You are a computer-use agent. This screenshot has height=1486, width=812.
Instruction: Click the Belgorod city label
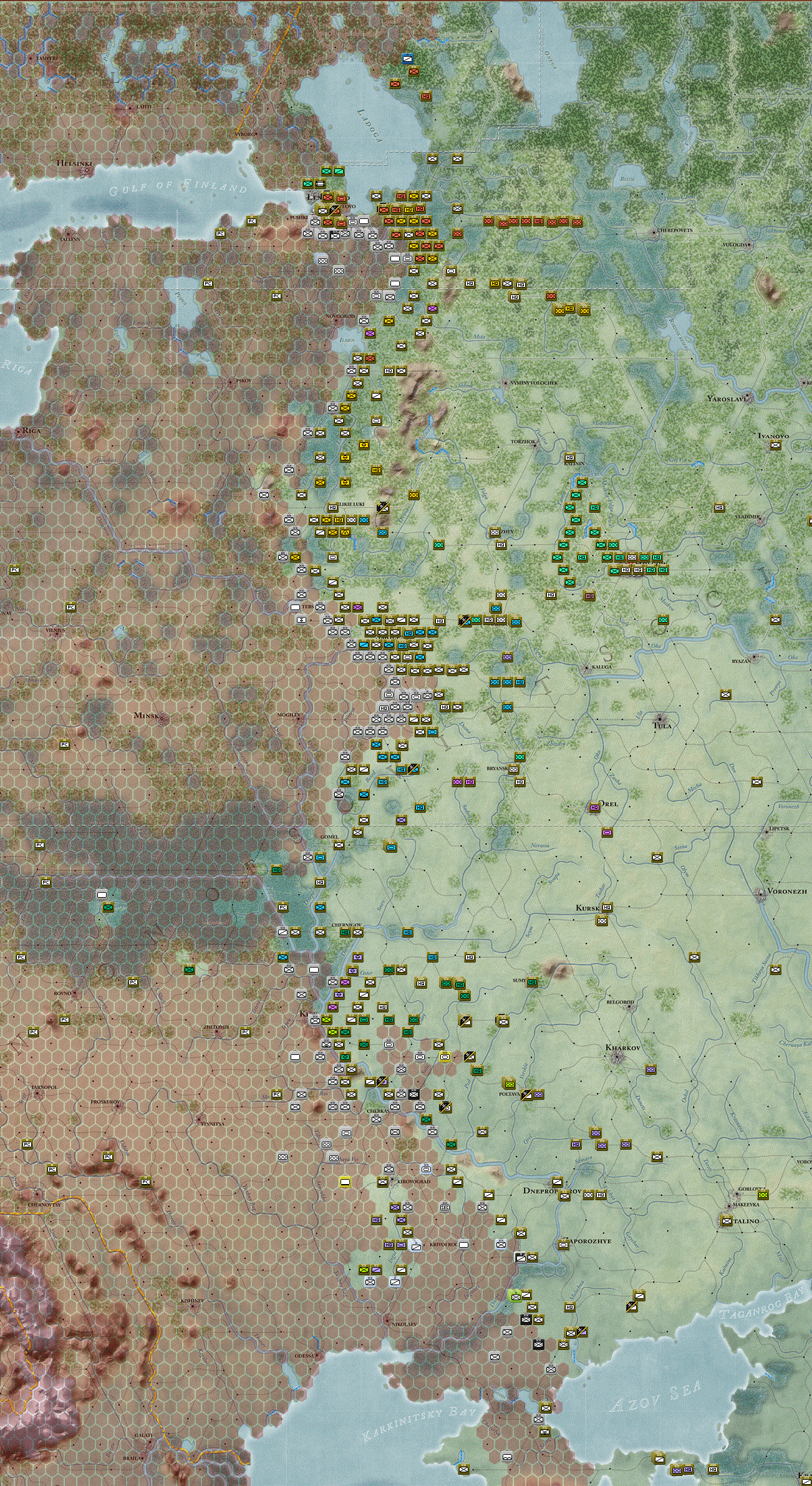621,1003
